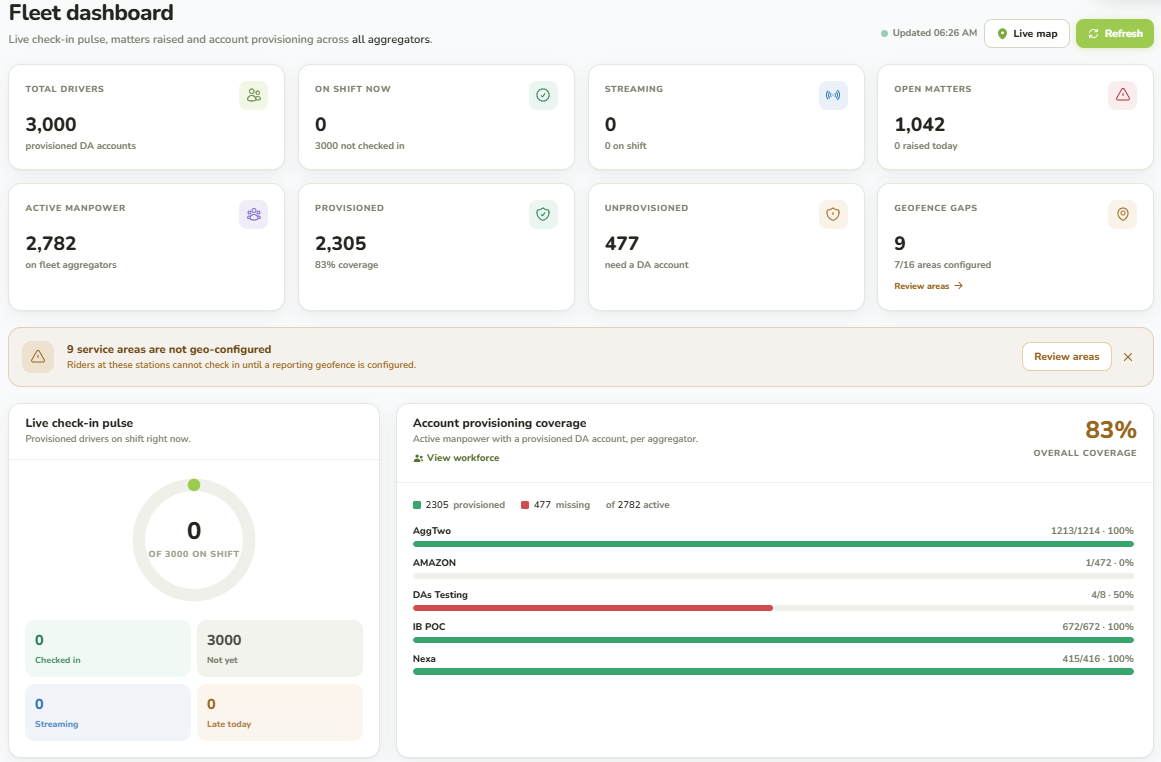Open the View workforce link
Screen dimensions: 1161x762
[456, 458]
